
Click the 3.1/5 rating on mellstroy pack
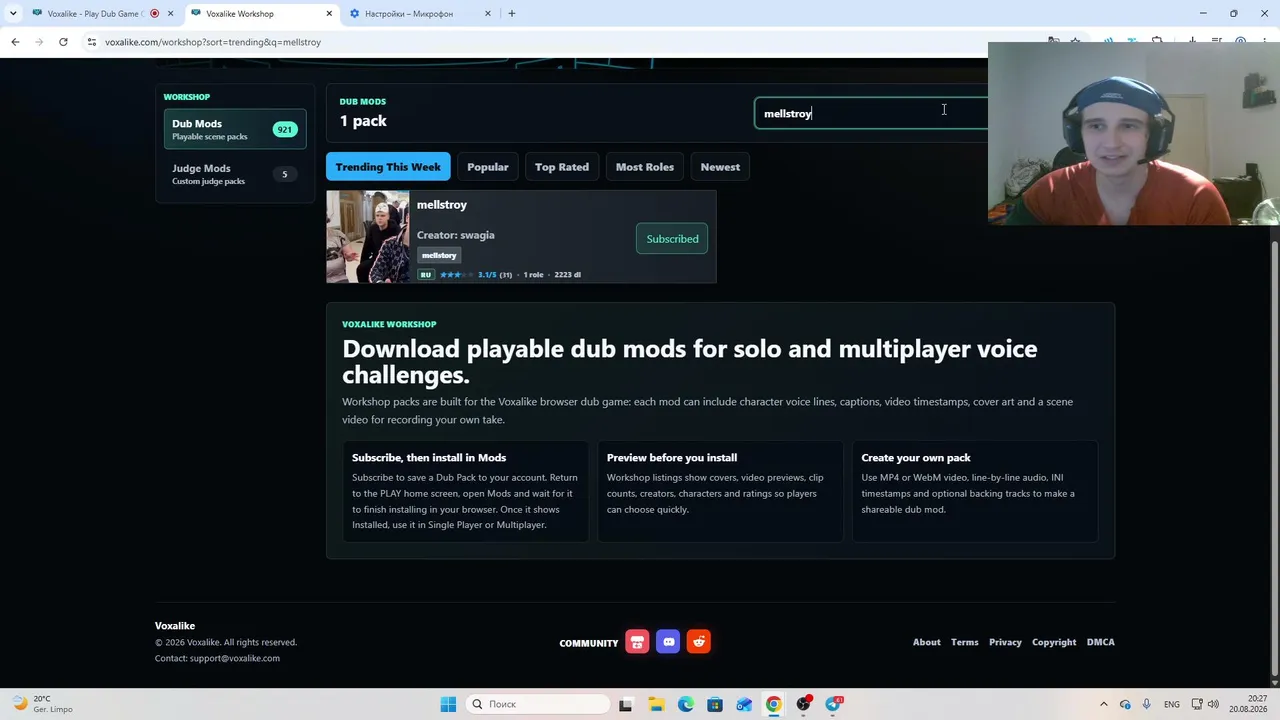click(x=487, y=275)
